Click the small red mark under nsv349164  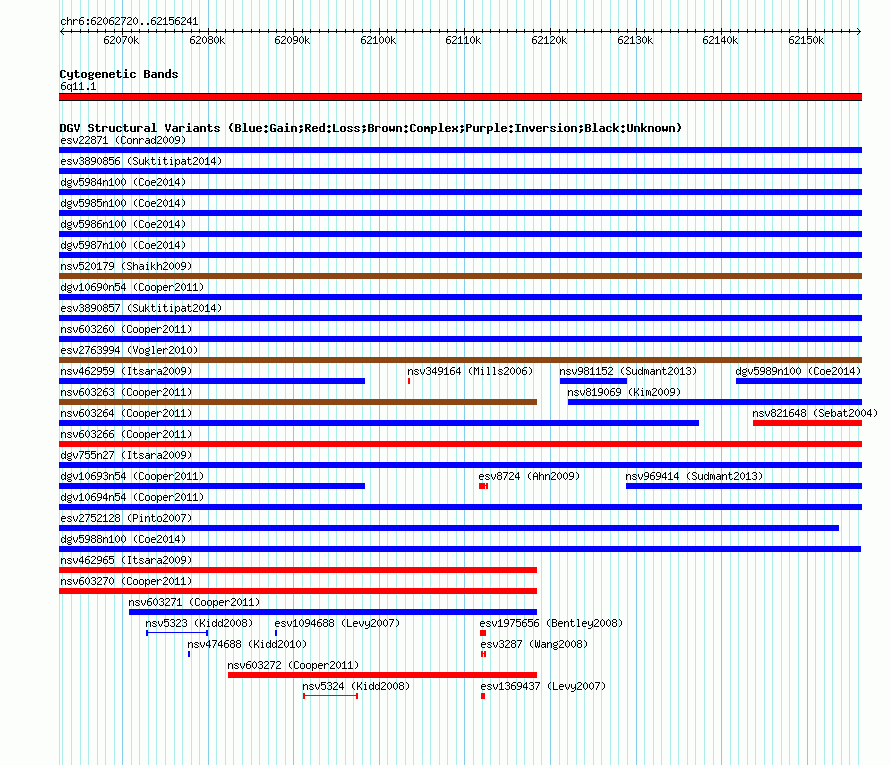[409, 381]
